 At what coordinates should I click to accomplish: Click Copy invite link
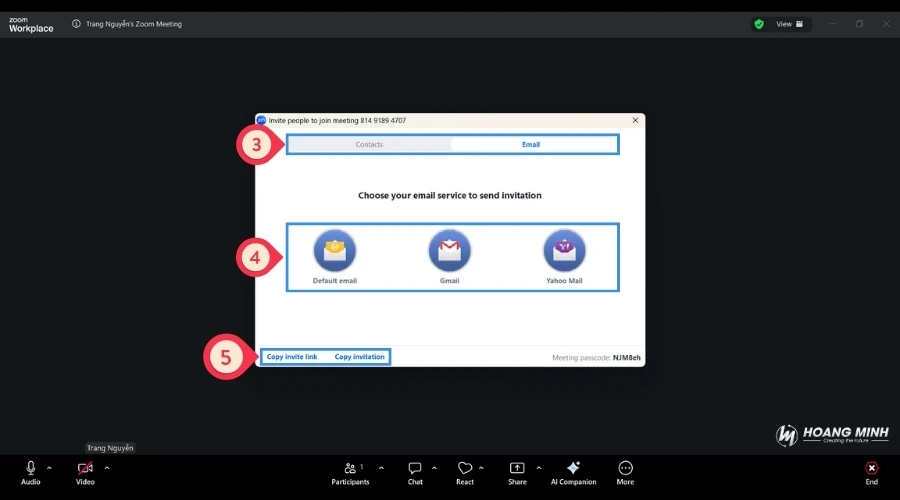click(292, 357)
